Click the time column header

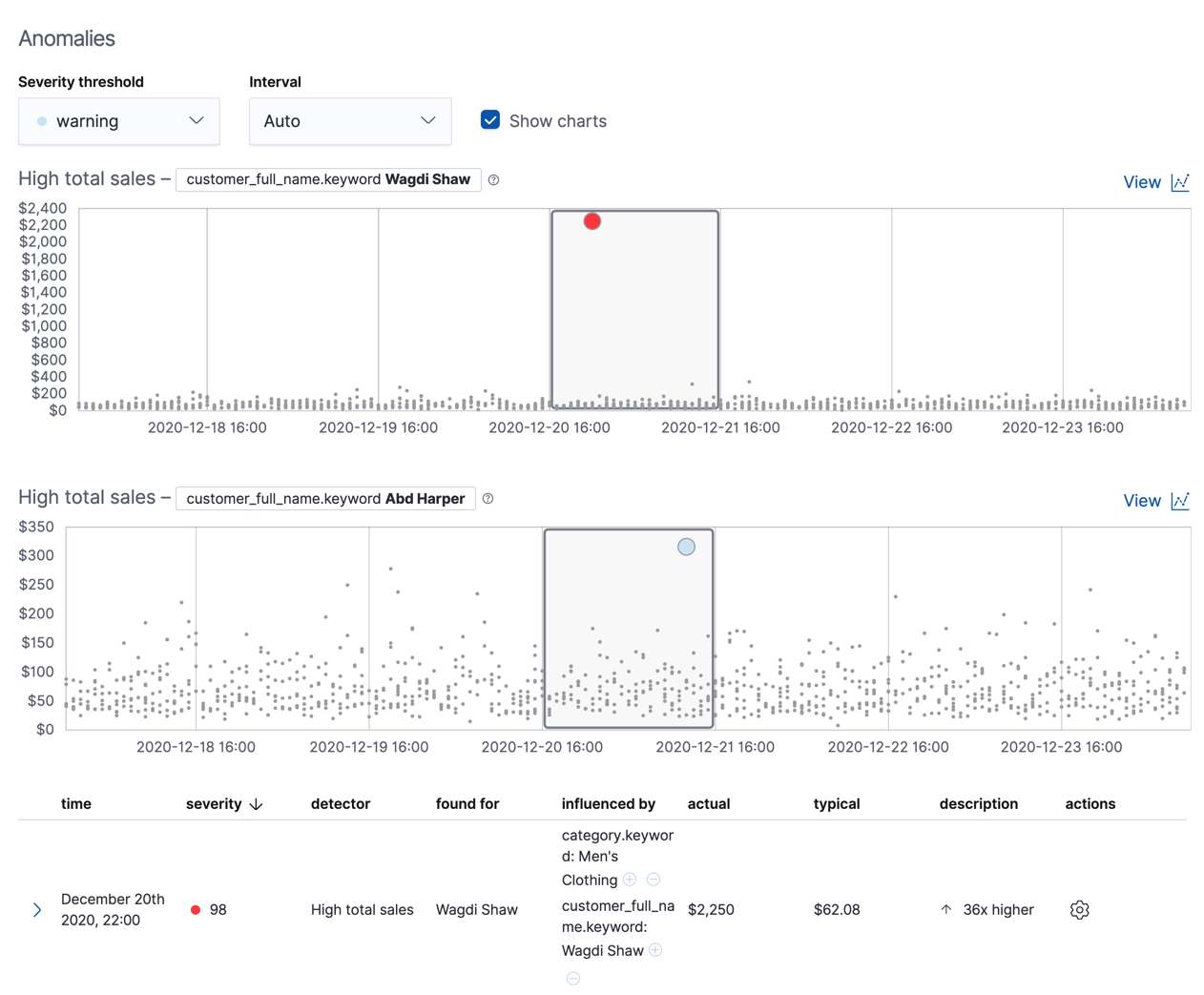point(76,804)
